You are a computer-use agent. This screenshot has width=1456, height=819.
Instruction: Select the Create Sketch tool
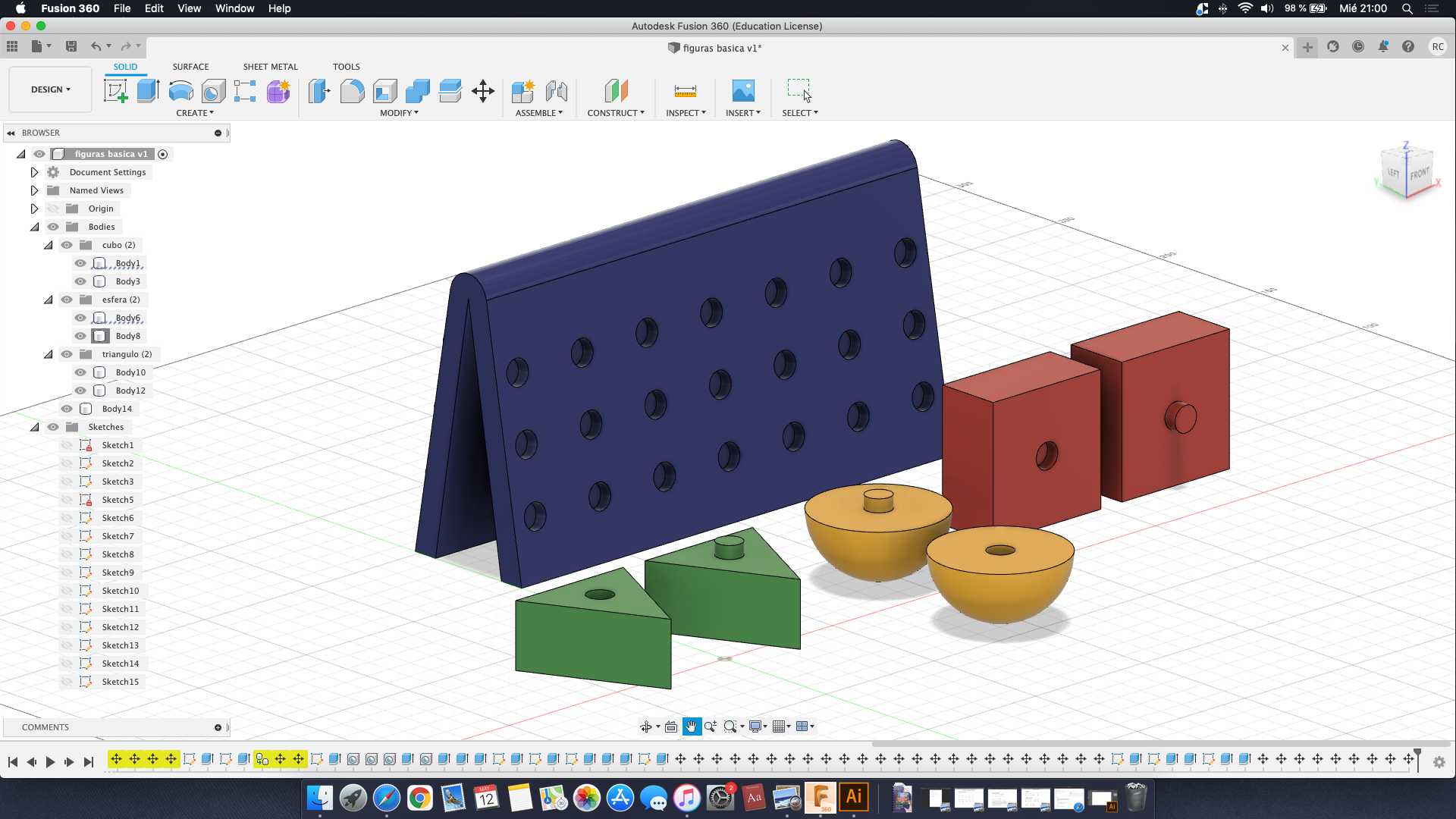pyautogui.click(x=116, y=89)
